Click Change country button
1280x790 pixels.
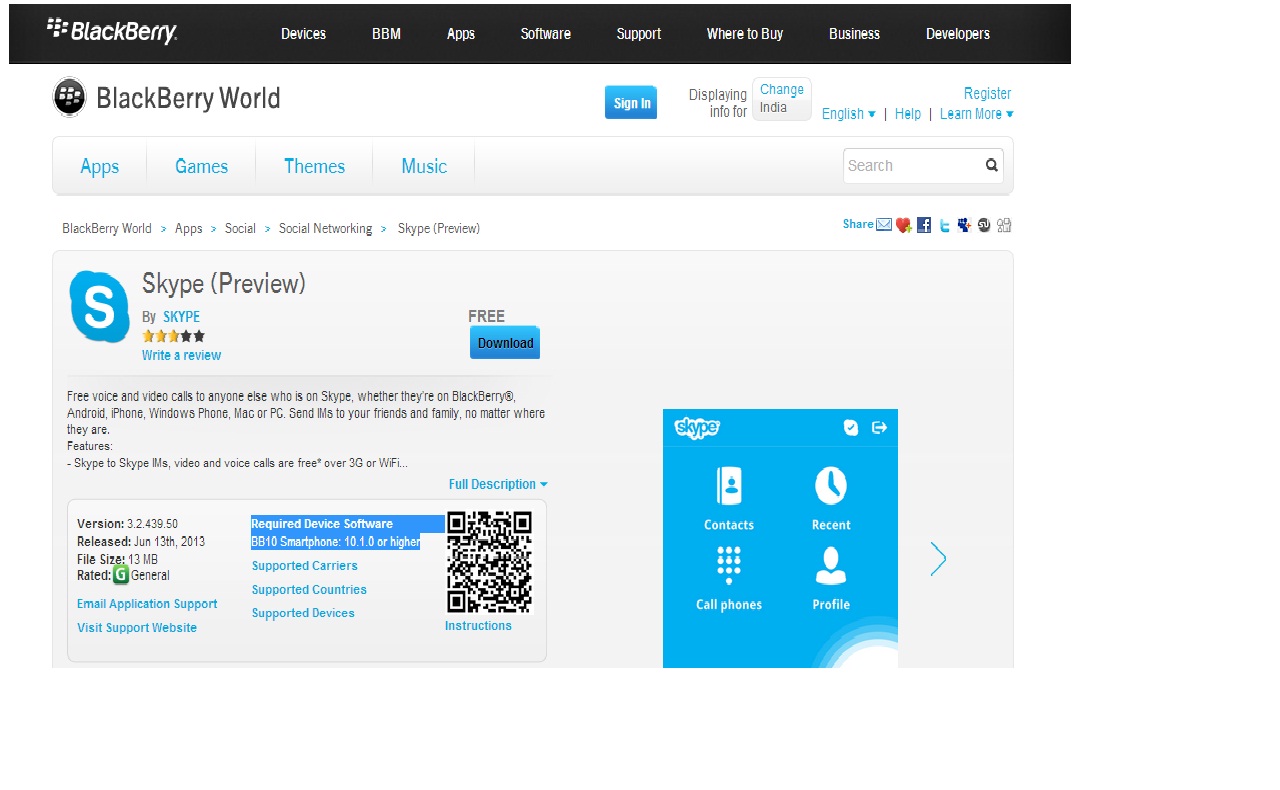pyautogui.click(x=782, y=90)
